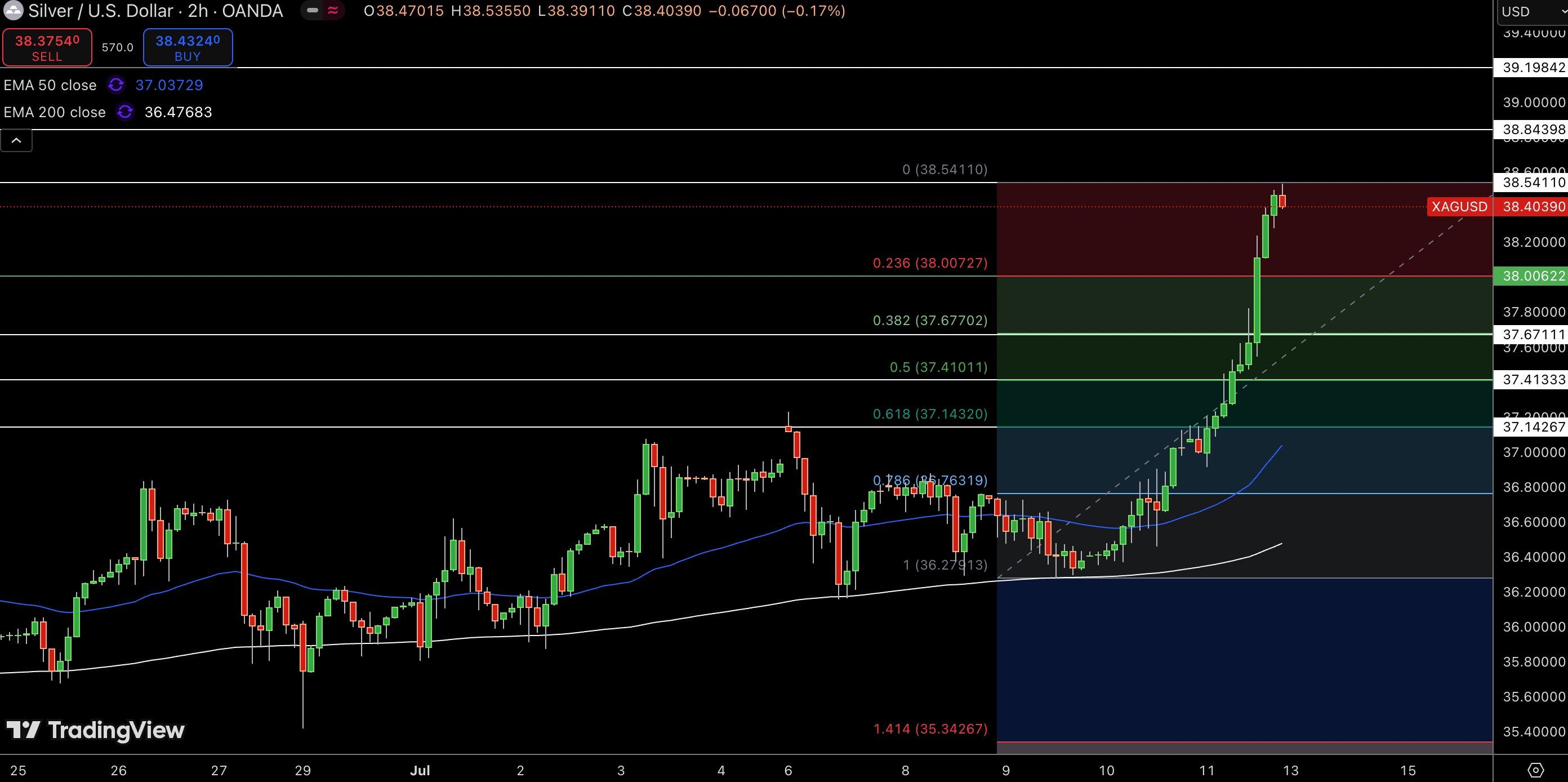Select the EMA 50 close legend label

point(50,85)
